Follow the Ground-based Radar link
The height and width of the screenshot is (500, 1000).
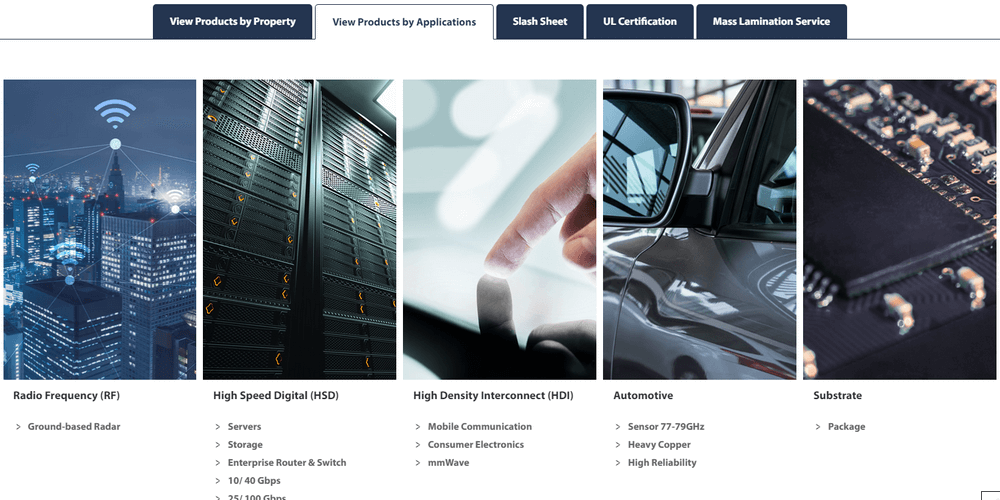(74, 427)
